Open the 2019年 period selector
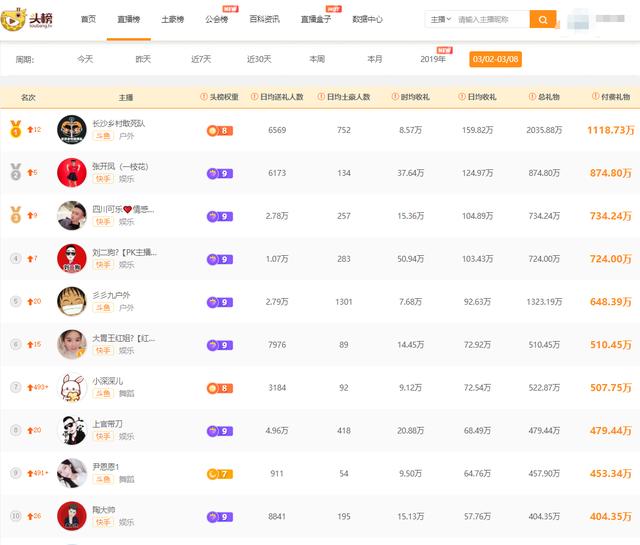This screenshot has height=545, width=640. (433, 59)
